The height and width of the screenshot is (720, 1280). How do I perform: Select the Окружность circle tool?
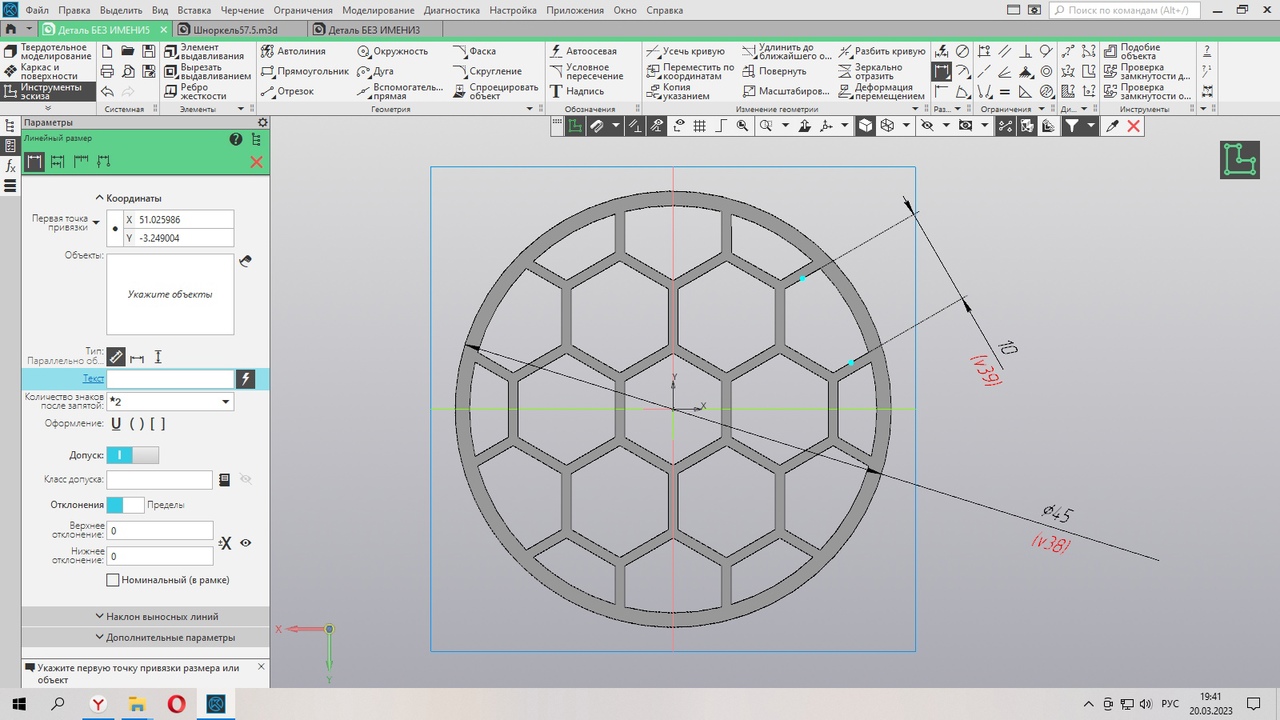392,51
